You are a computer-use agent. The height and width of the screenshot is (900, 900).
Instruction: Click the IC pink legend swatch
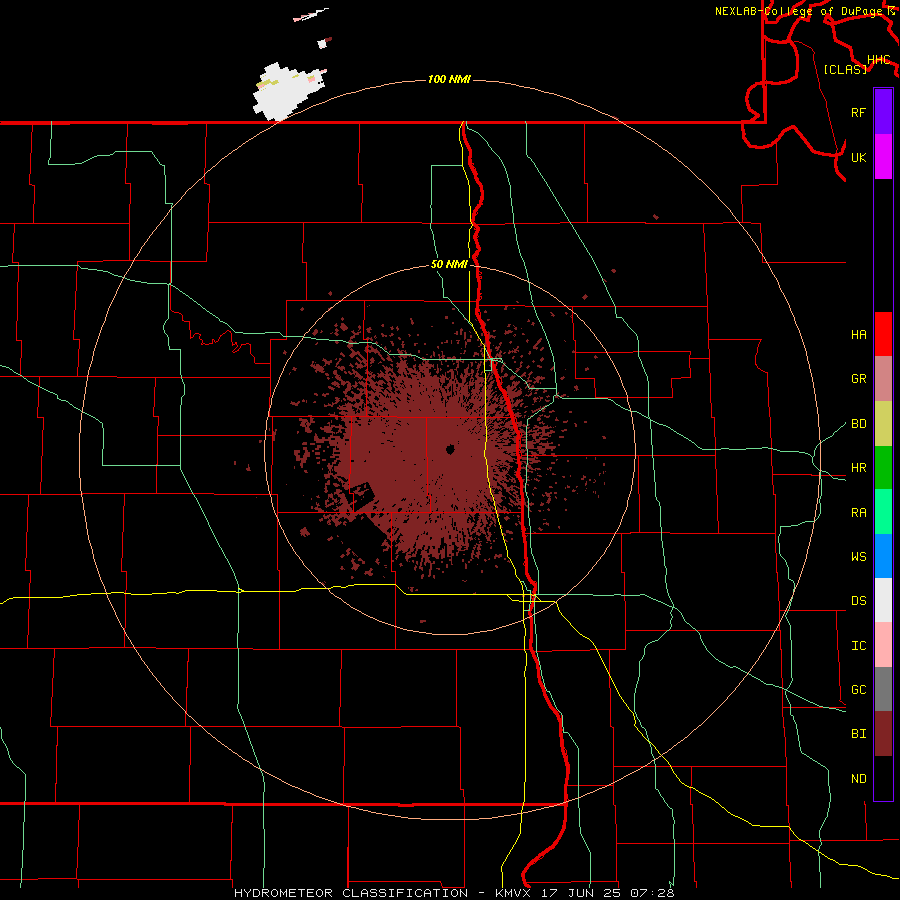[883, 645]
